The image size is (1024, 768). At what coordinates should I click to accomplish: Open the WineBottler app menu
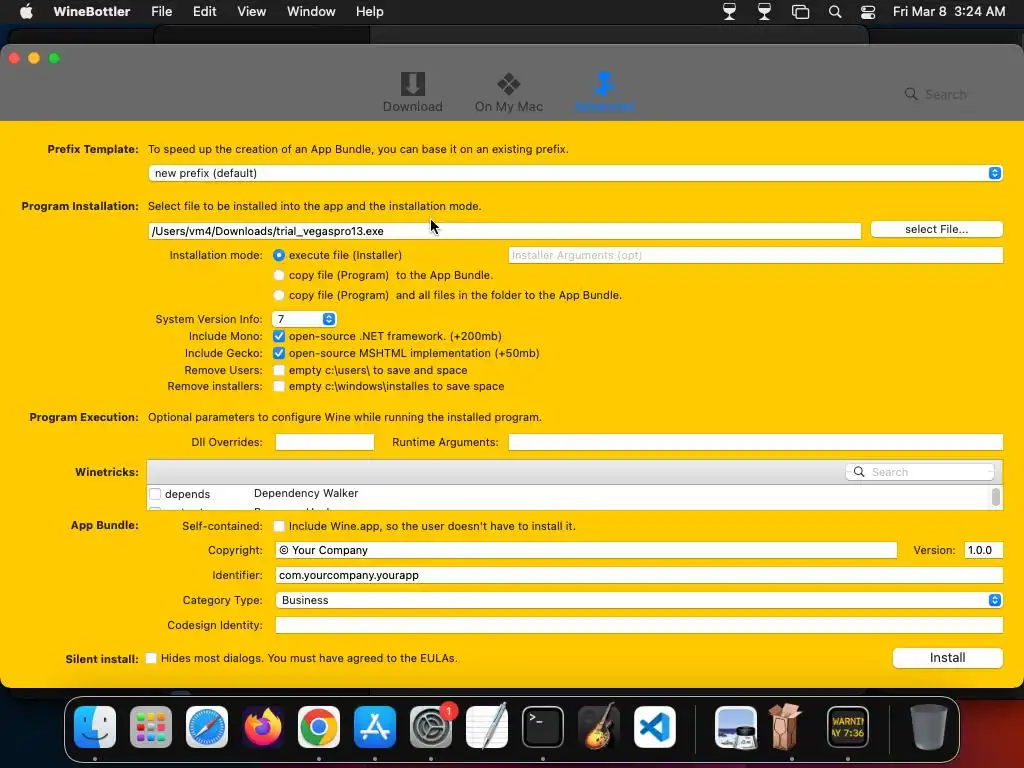[x=91, y=11]
